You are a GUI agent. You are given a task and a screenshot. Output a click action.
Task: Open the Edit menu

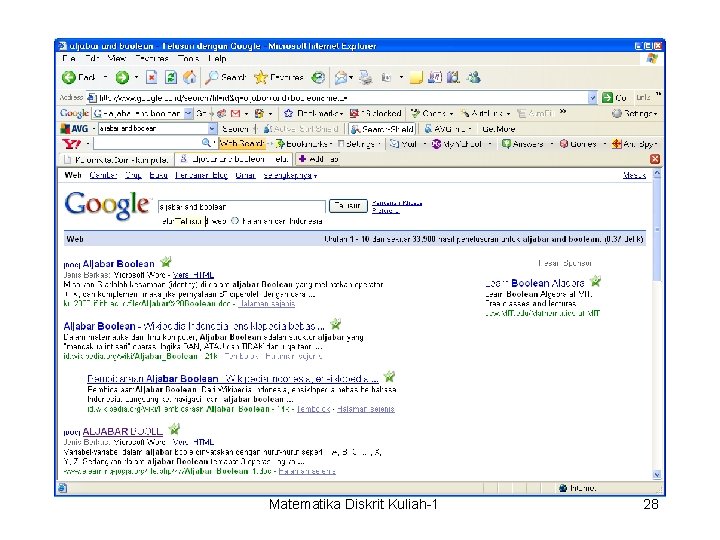[x=92, y=59]
